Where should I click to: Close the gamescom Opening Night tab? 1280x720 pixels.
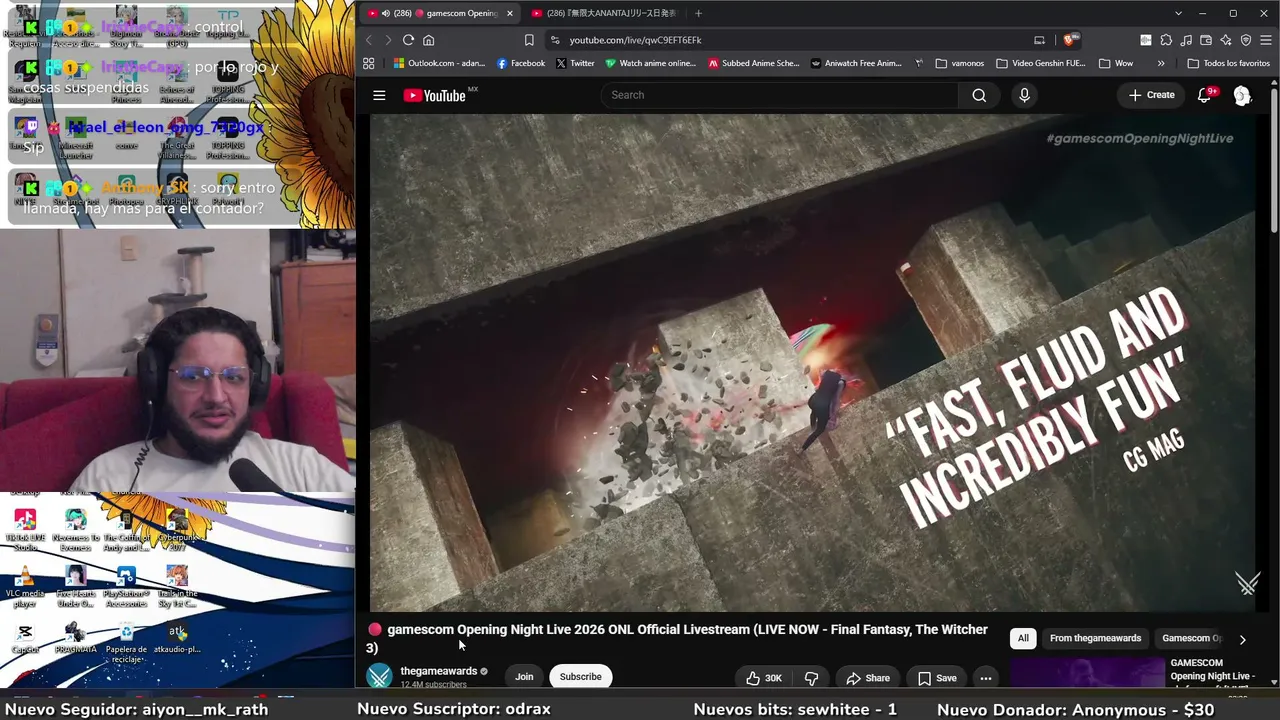[x=510, y=13]
